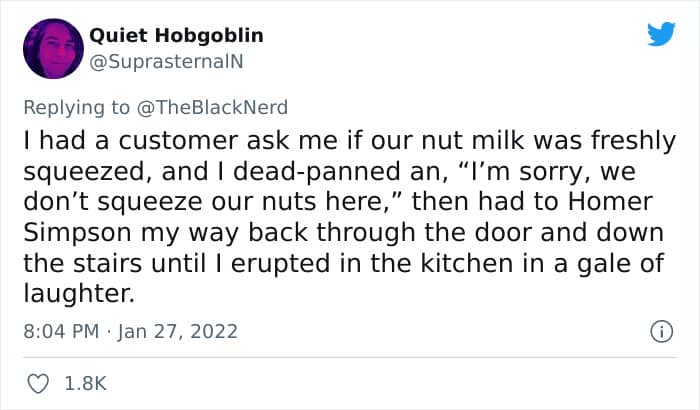This screenshot has height=410, width=700.
Task: Click the Quiet Hobgoblin display name
Action: (x=176, y=35)
